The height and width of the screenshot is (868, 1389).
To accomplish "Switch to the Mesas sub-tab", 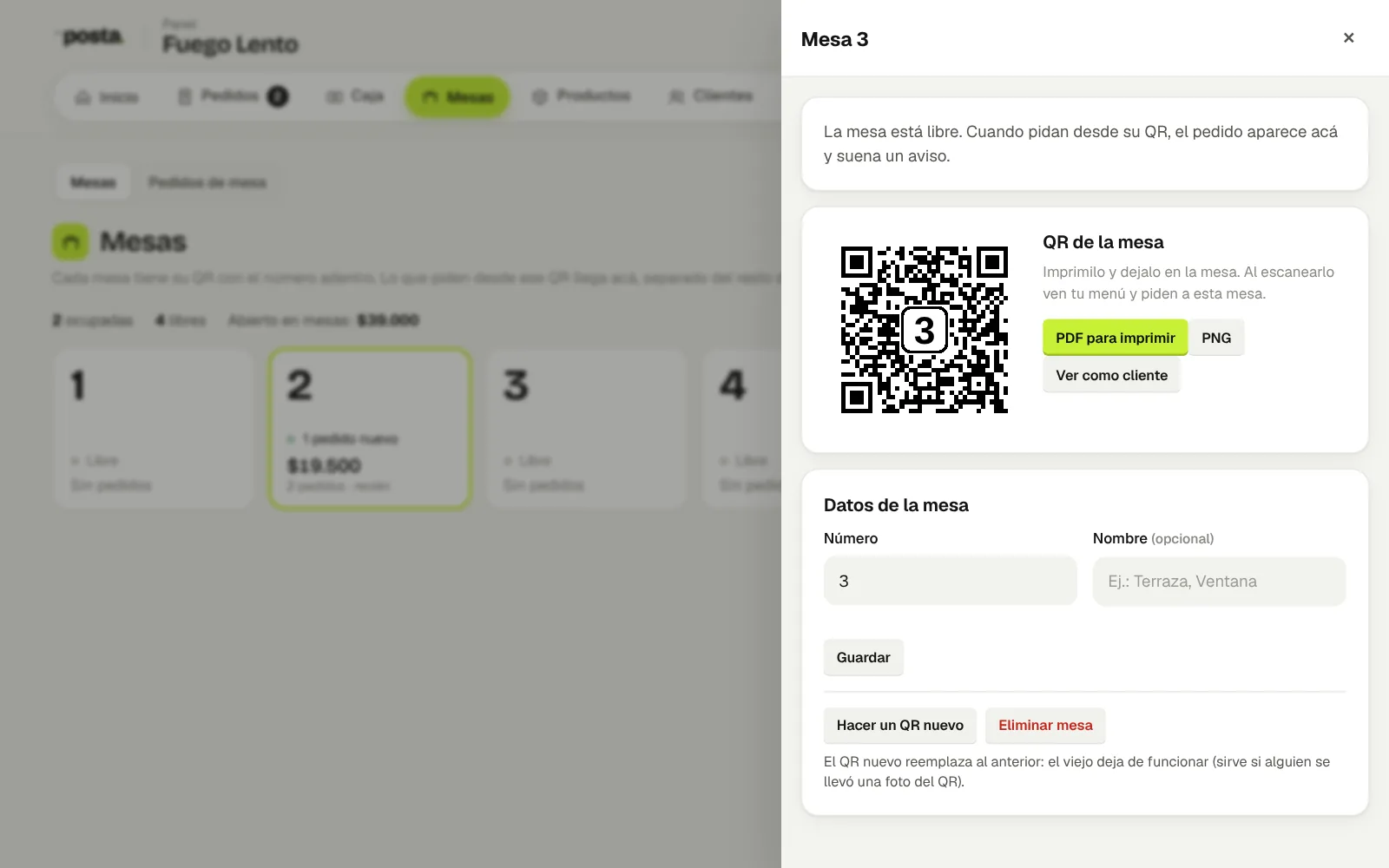I will click(x=93, y=182).
